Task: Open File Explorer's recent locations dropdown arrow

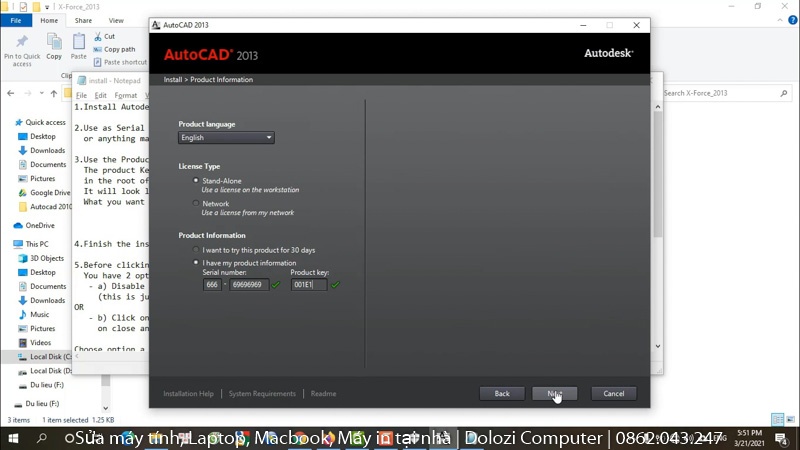Action: [44, 93]
